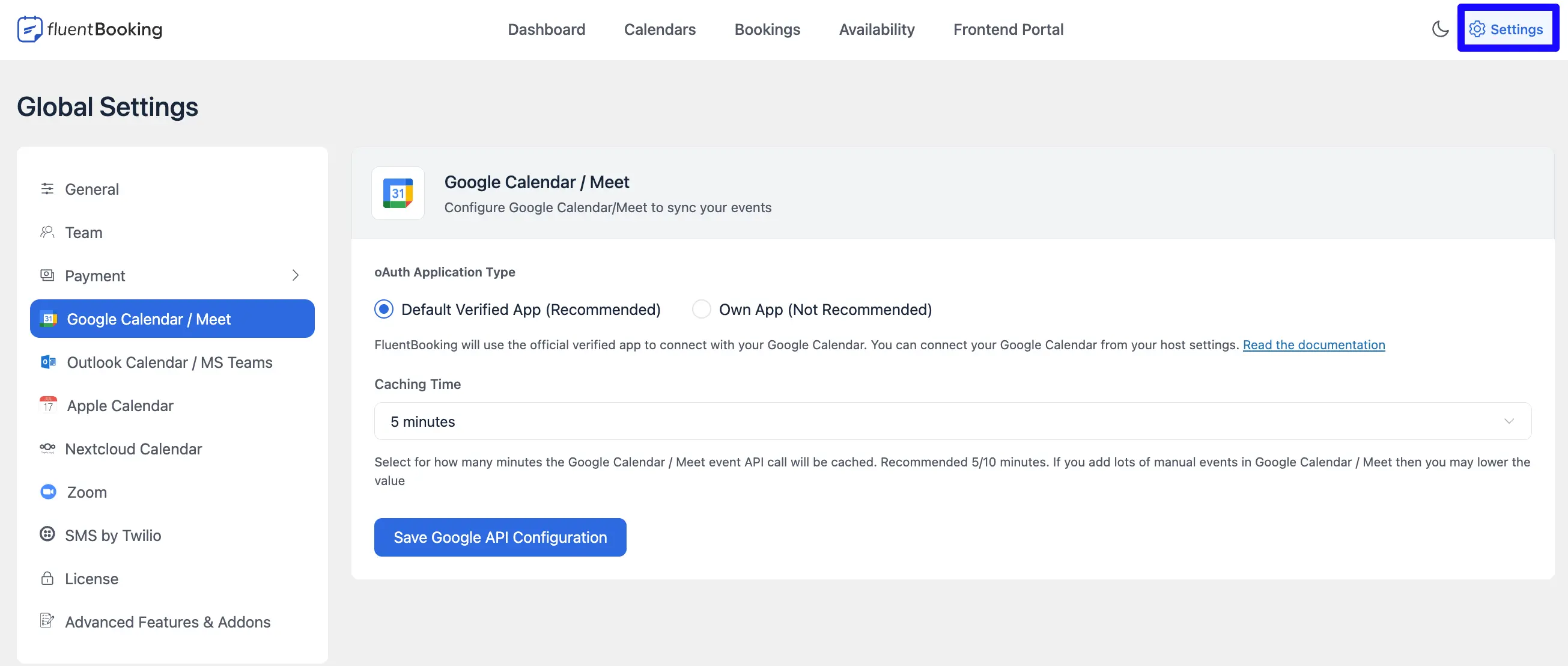The width and height of the screenshot is (1568, 666).
Task: Click the License lock icon
Action: (47, 578)
